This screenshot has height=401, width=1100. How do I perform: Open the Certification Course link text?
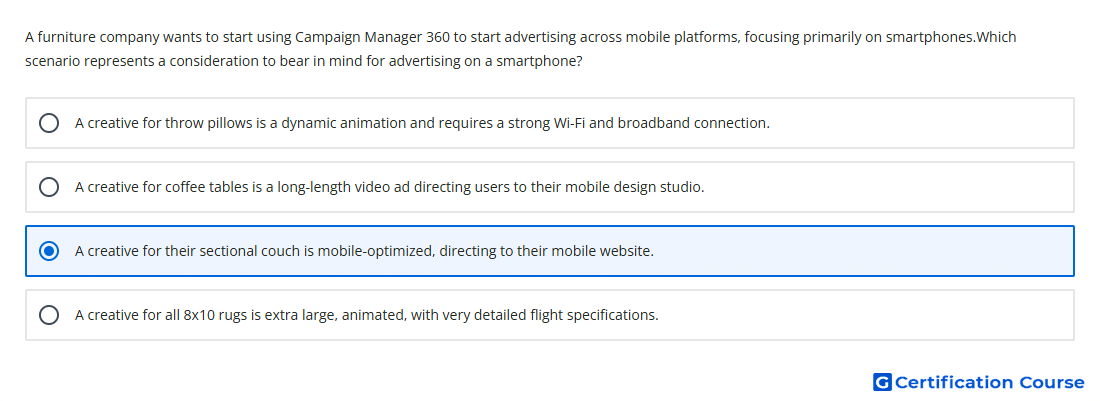click(990, 382)
